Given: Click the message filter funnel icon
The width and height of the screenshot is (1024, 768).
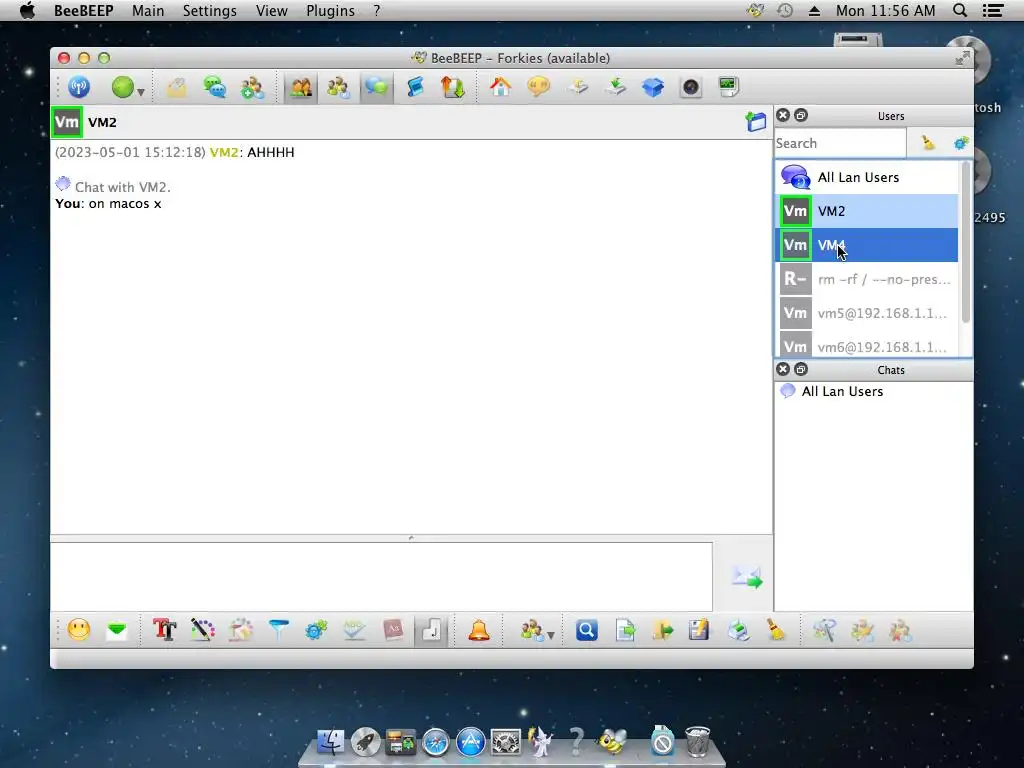Looking at the screenshot, I should [278, 630].
